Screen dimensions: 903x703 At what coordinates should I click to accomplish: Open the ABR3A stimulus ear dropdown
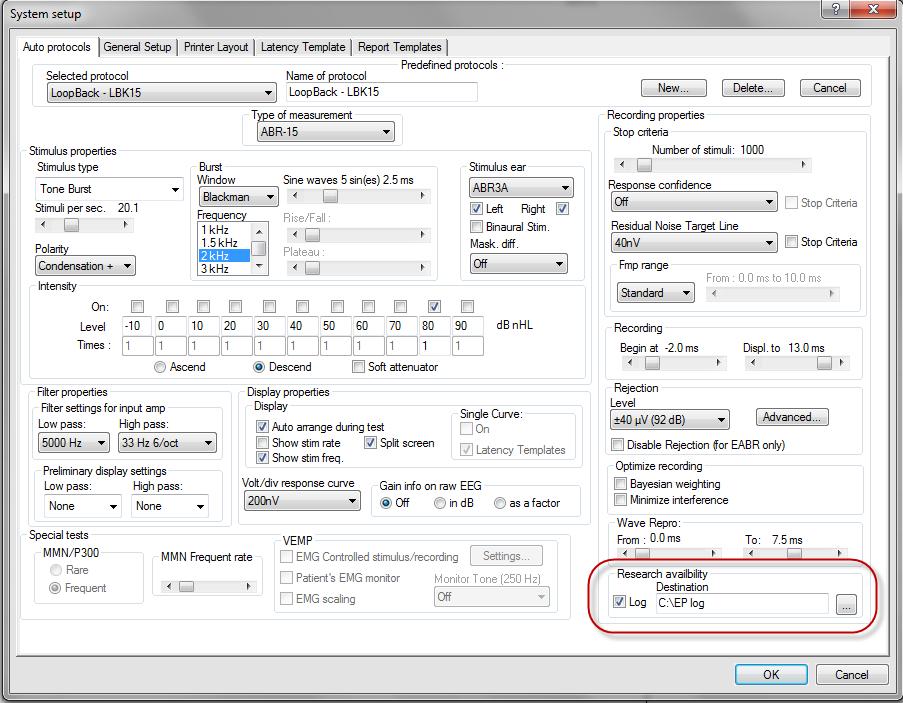(x=521, y=188)
